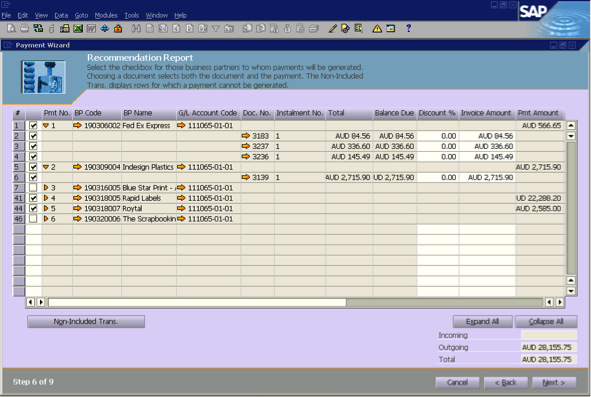This screenshot has height=397, width=591.
Task: Click the pencil form settings icon
Action: point(332,28)
